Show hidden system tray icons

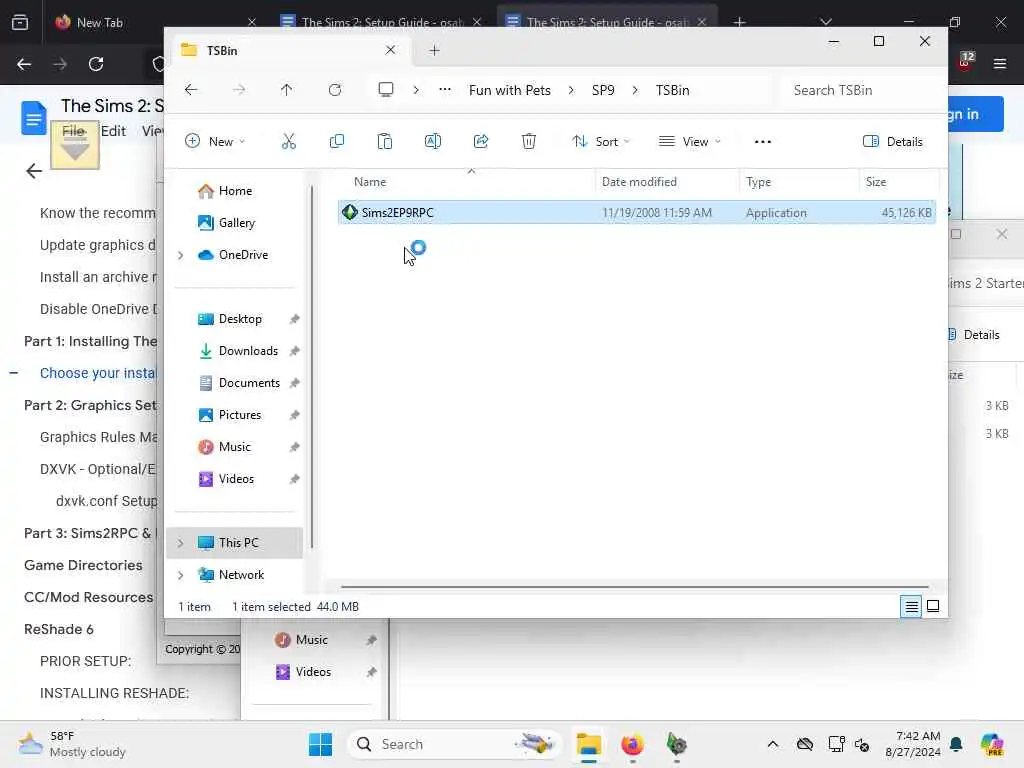[773, 744]
